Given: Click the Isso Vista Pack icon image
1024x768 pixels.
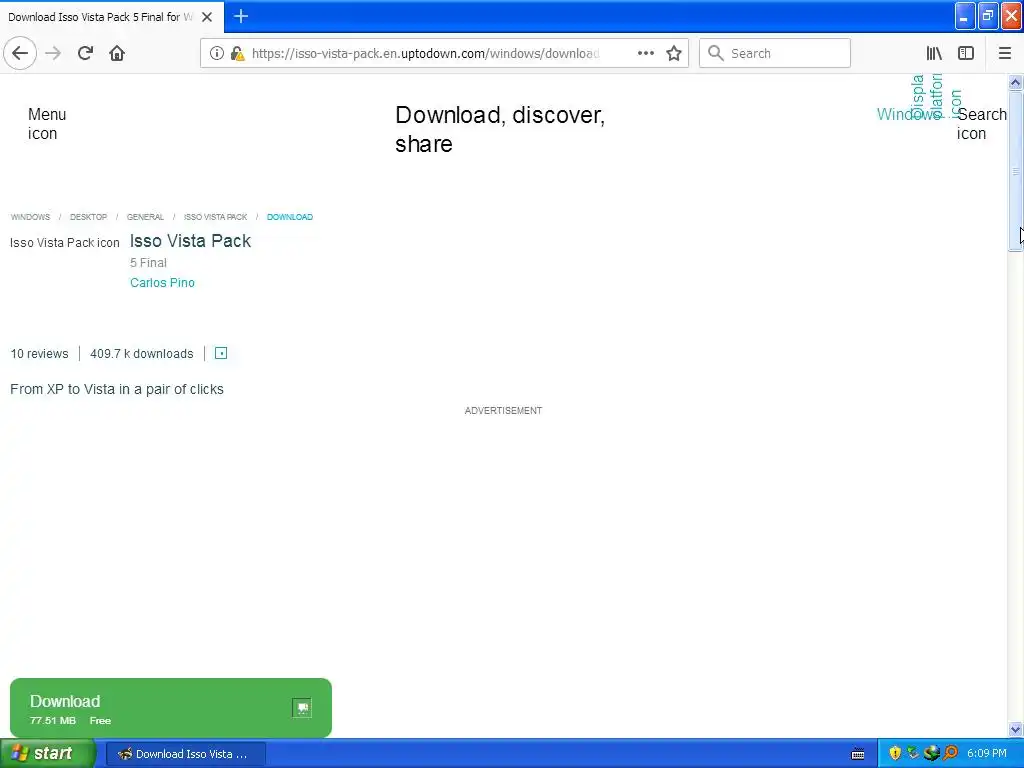Looking at the screenshot, I should point(65,243).
